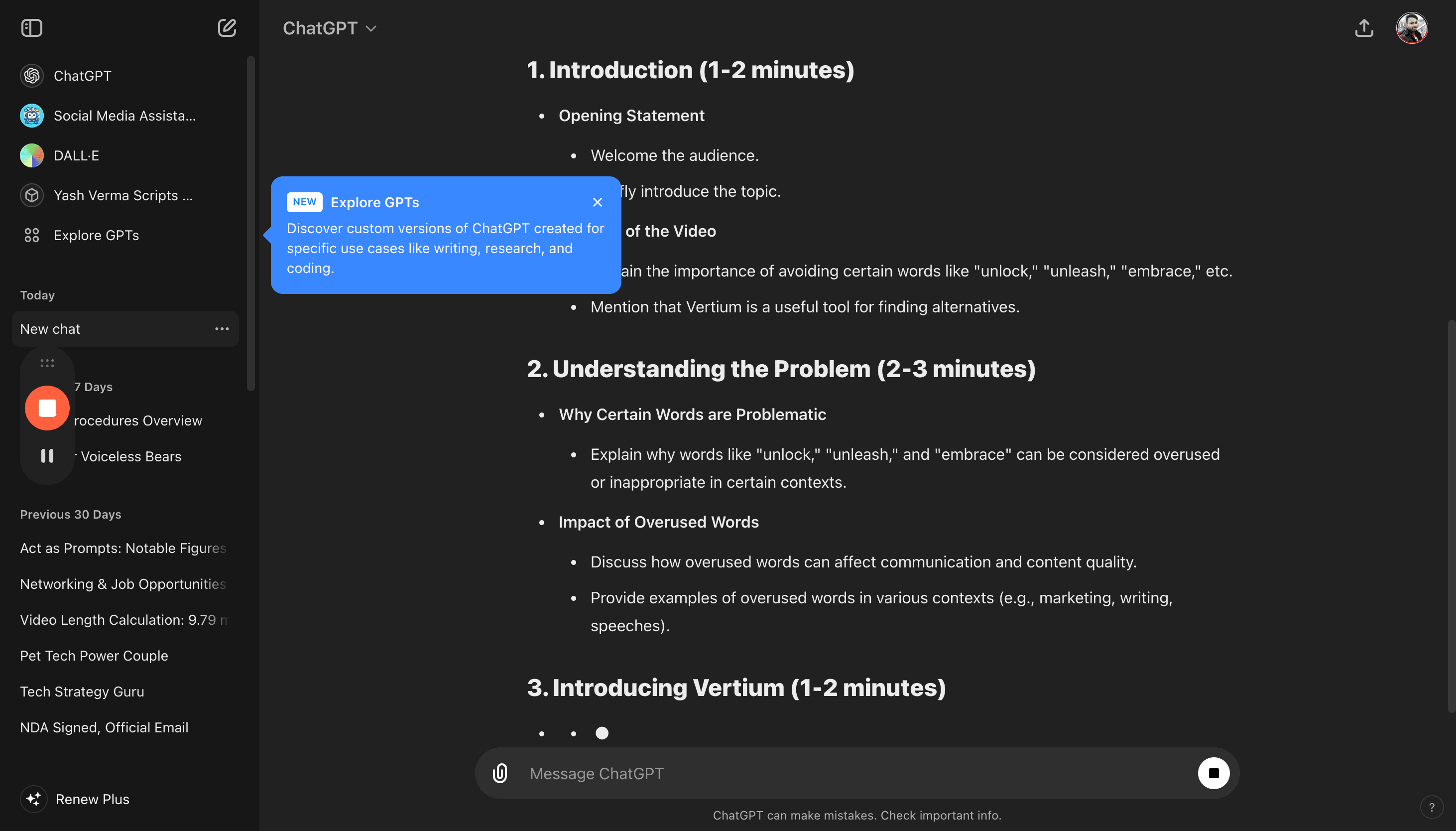The image size is (1456, 831).
Task: Open DALL·E from the sidebar
Action: click(125, 156)
